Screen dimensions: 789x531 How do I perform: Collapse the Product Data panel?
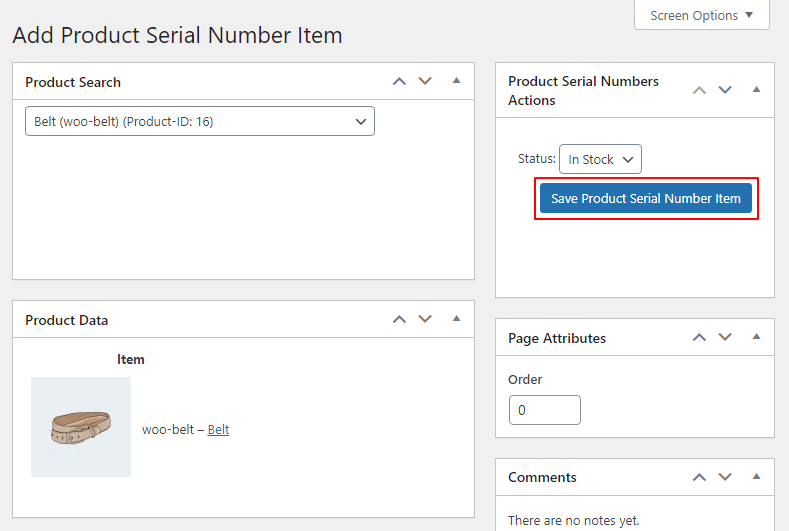point(456,319)
